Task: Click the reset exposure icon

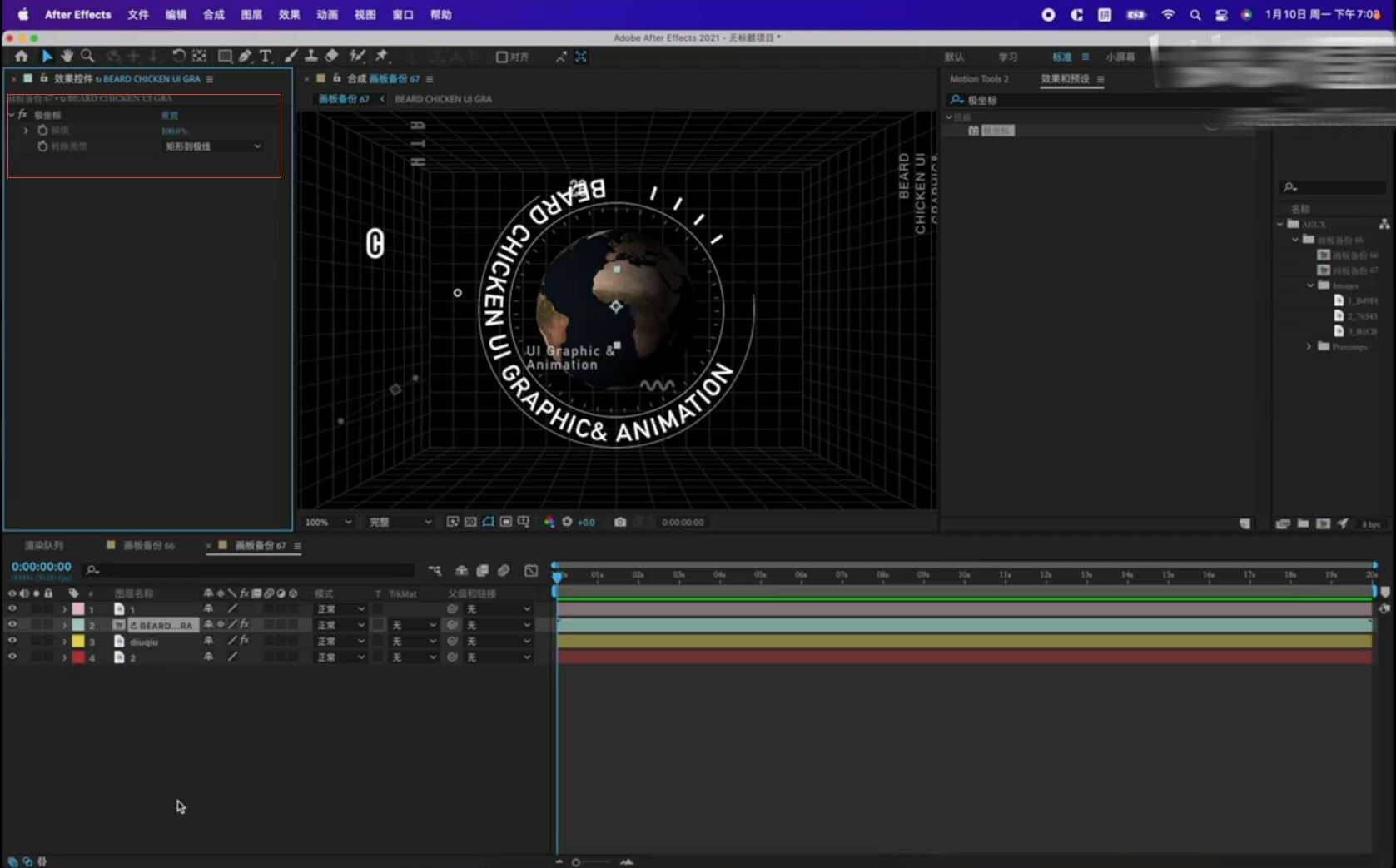Action: [x=567, y=522]
